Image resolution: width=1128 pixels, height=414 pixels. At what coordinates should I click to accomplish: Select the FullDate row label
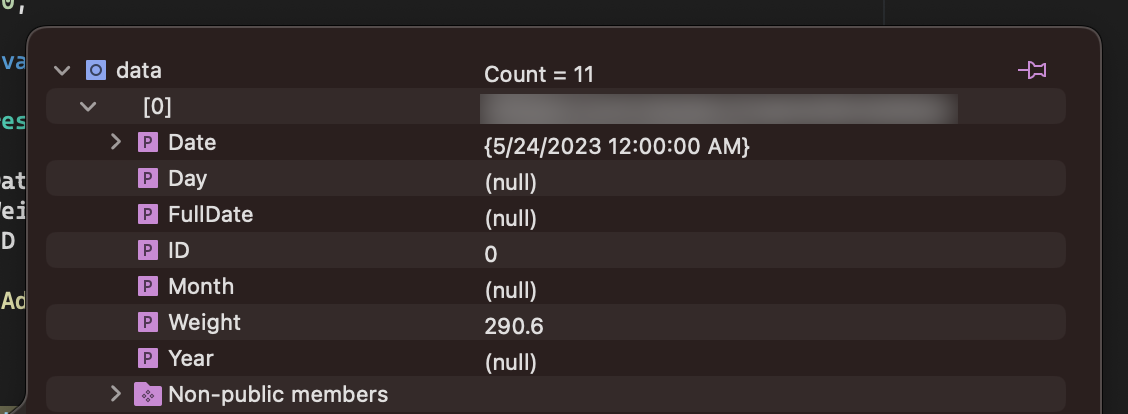pyautogui.click(x=210, y=215)
